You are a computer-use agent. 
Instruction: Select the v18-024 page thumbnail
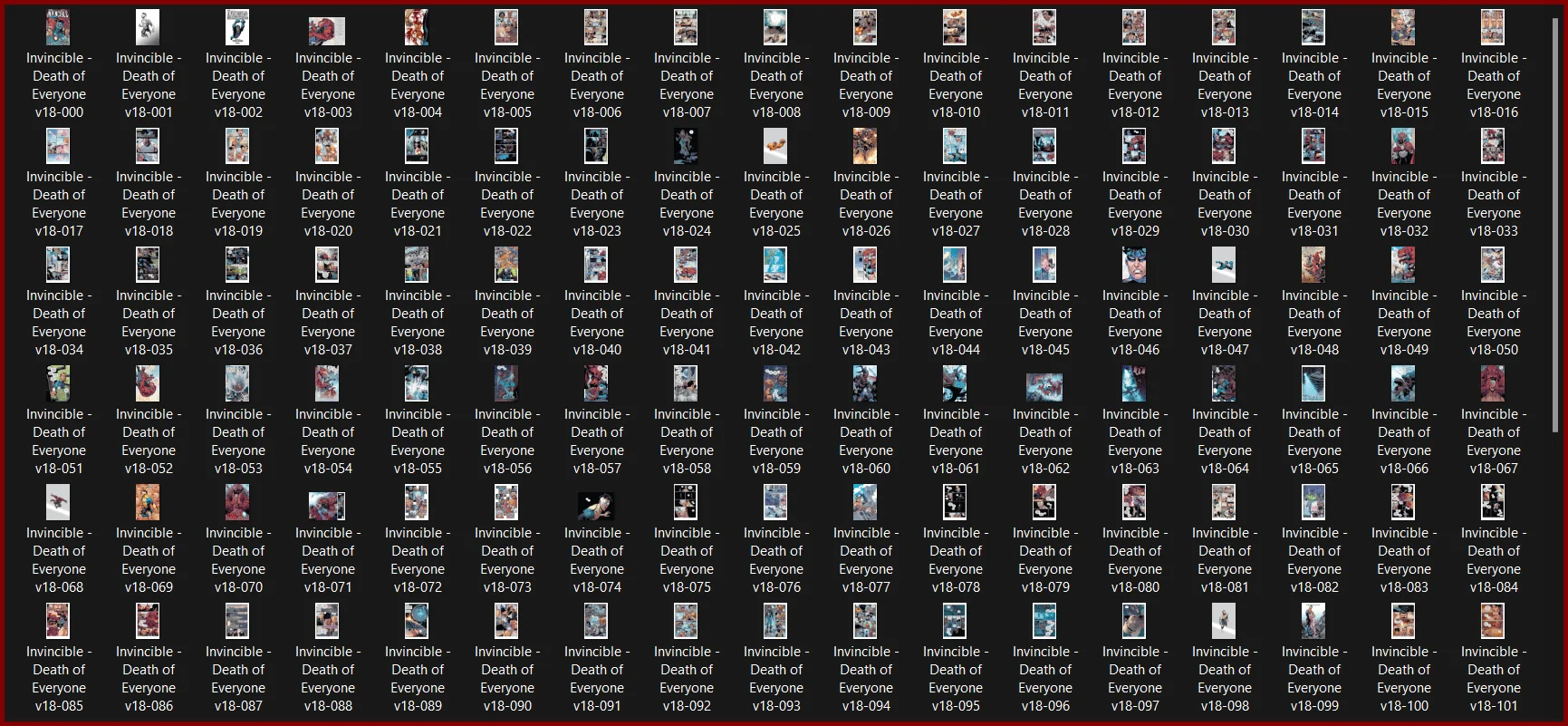(x=686, y=146)
